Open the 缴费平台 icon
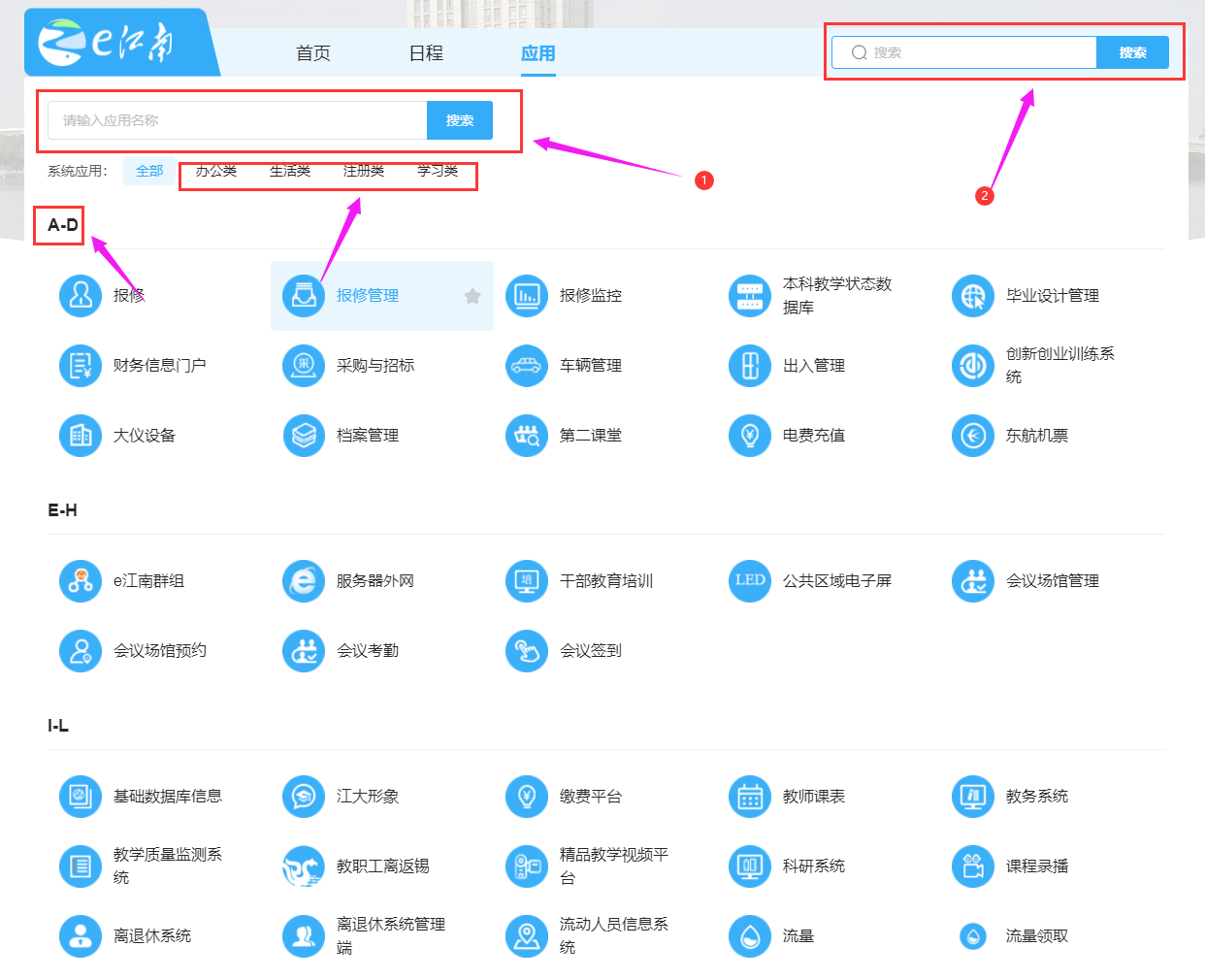This screenshot has height=980, width=1205. [527, 796]
